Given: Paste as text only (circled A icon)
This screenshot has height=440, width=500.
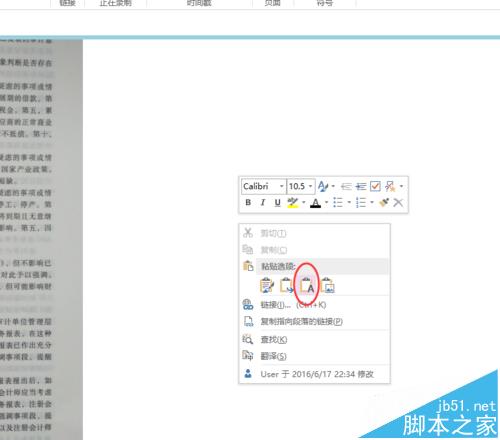Looking at the screenshot, I should click(307, 286).
